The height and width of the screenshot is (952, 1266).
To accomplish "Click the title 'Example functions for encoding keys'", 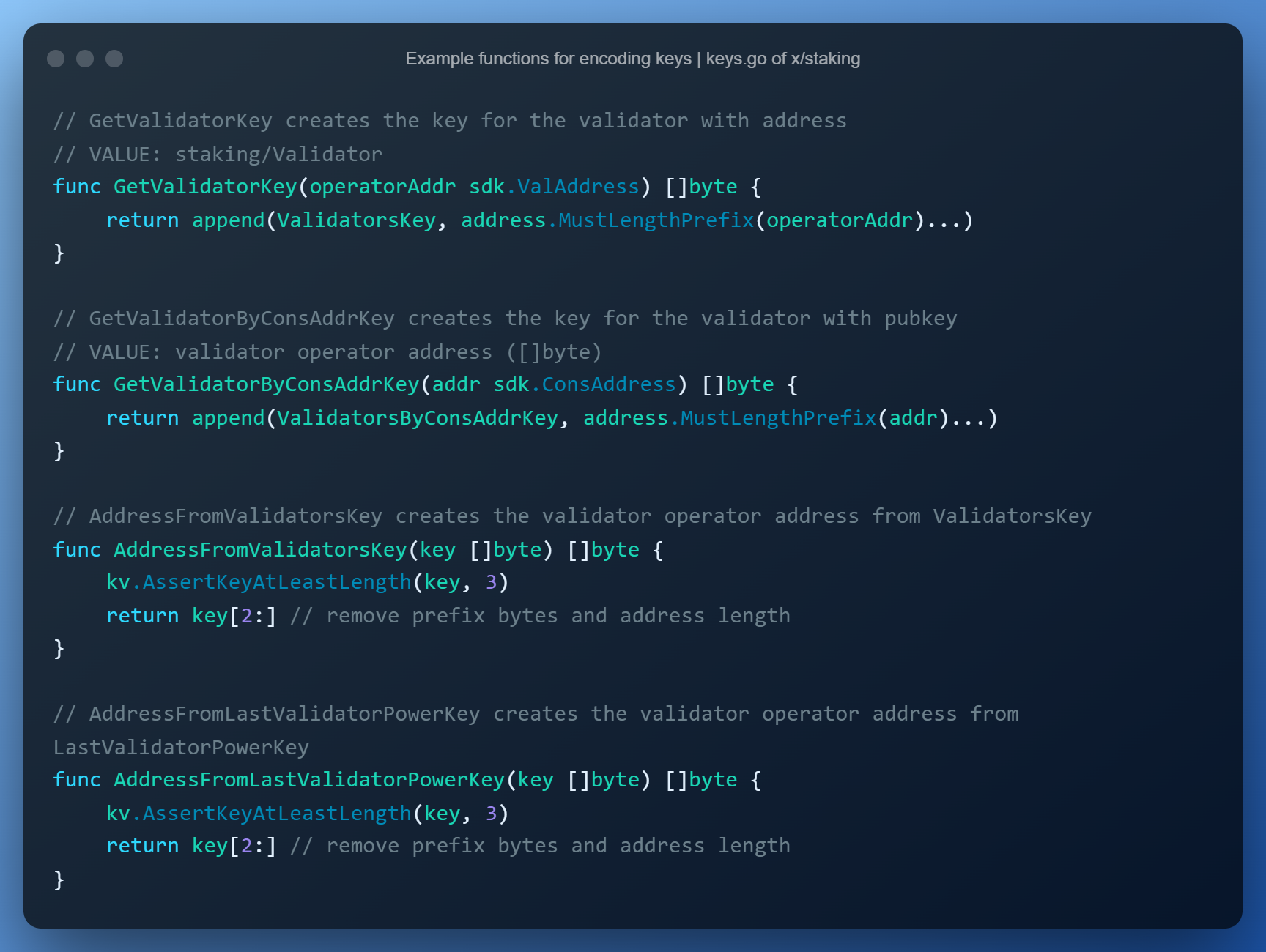I will coord(548,59).
